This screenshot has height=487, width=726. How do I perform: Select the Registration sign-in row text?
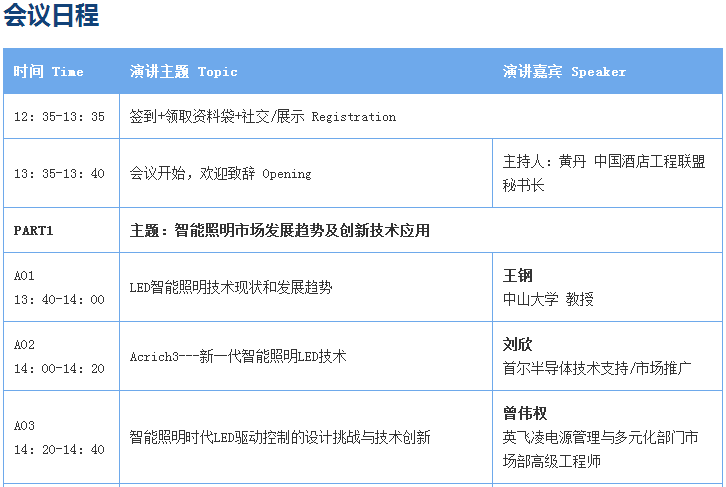click(x=263, y=117)
